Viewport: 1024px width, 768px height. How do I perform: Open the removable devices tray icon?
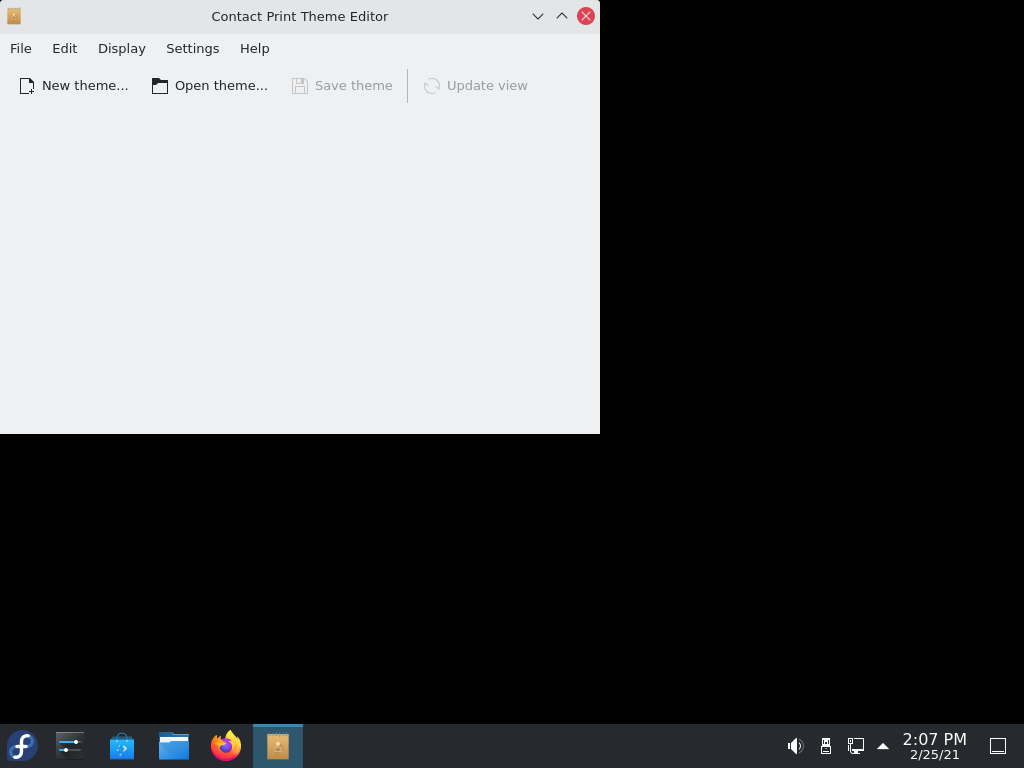point(825,746)
